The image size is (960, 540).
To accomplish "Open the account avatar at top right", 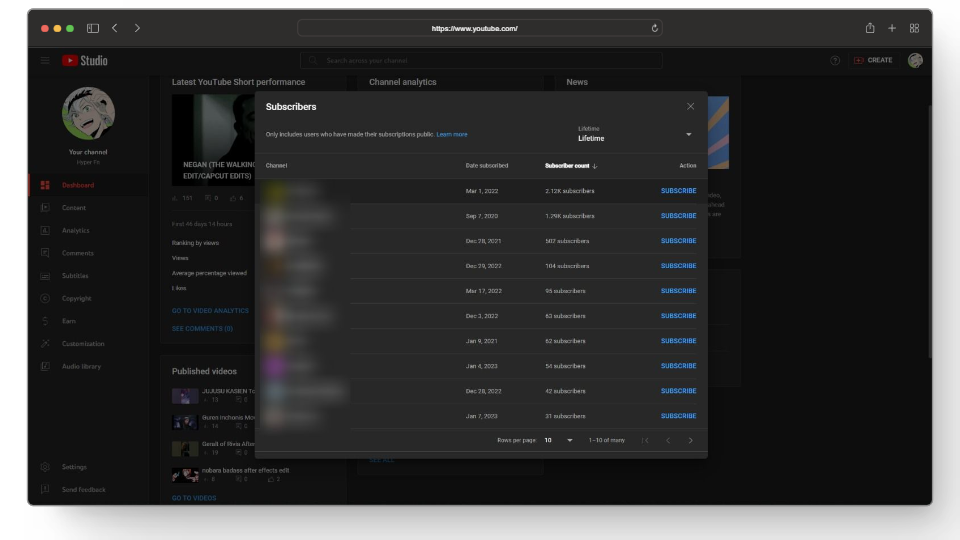I will click(915, 60).
